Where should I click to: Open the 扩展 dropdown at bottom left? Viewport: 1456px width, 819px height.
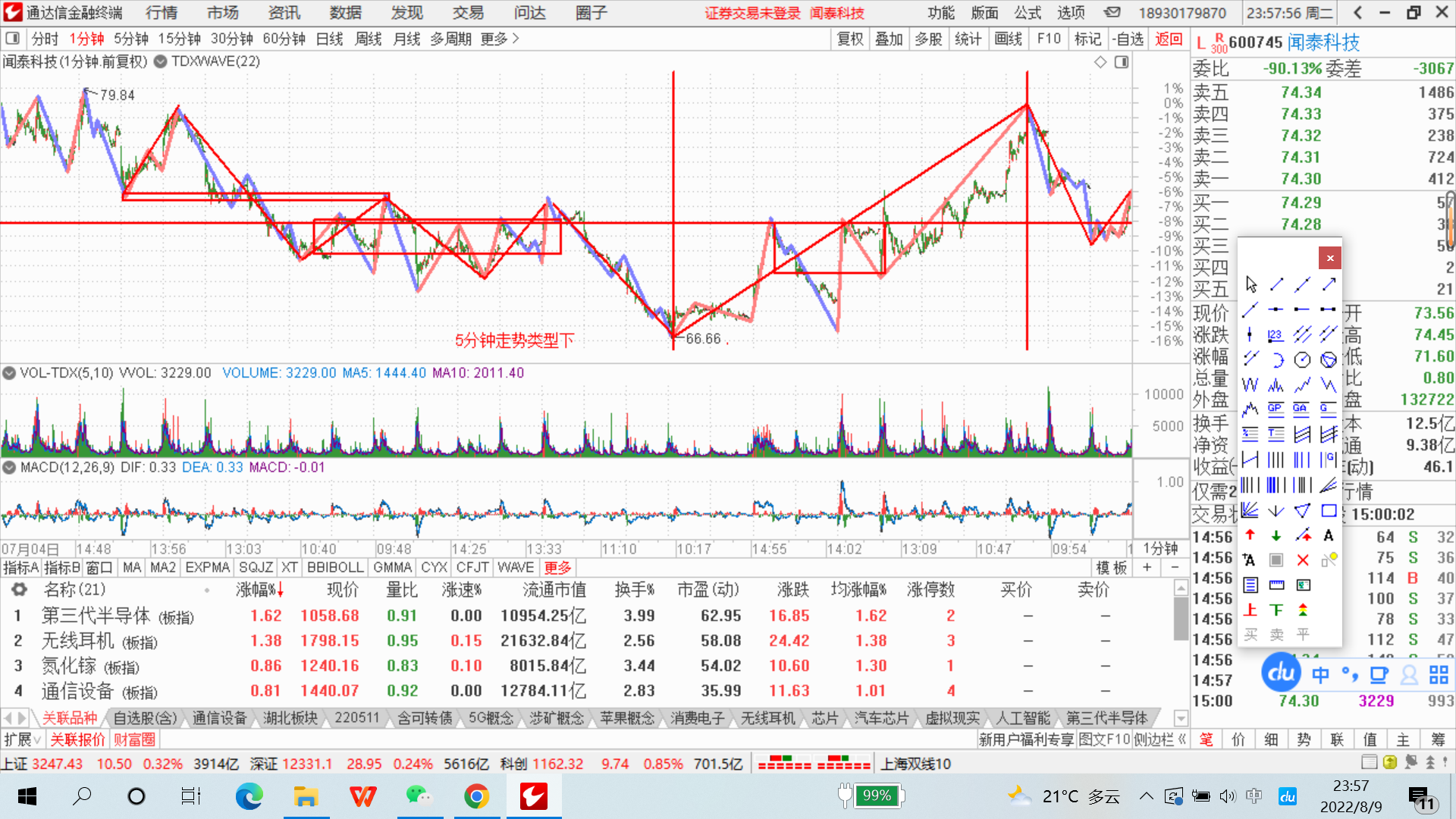point(23,739)
